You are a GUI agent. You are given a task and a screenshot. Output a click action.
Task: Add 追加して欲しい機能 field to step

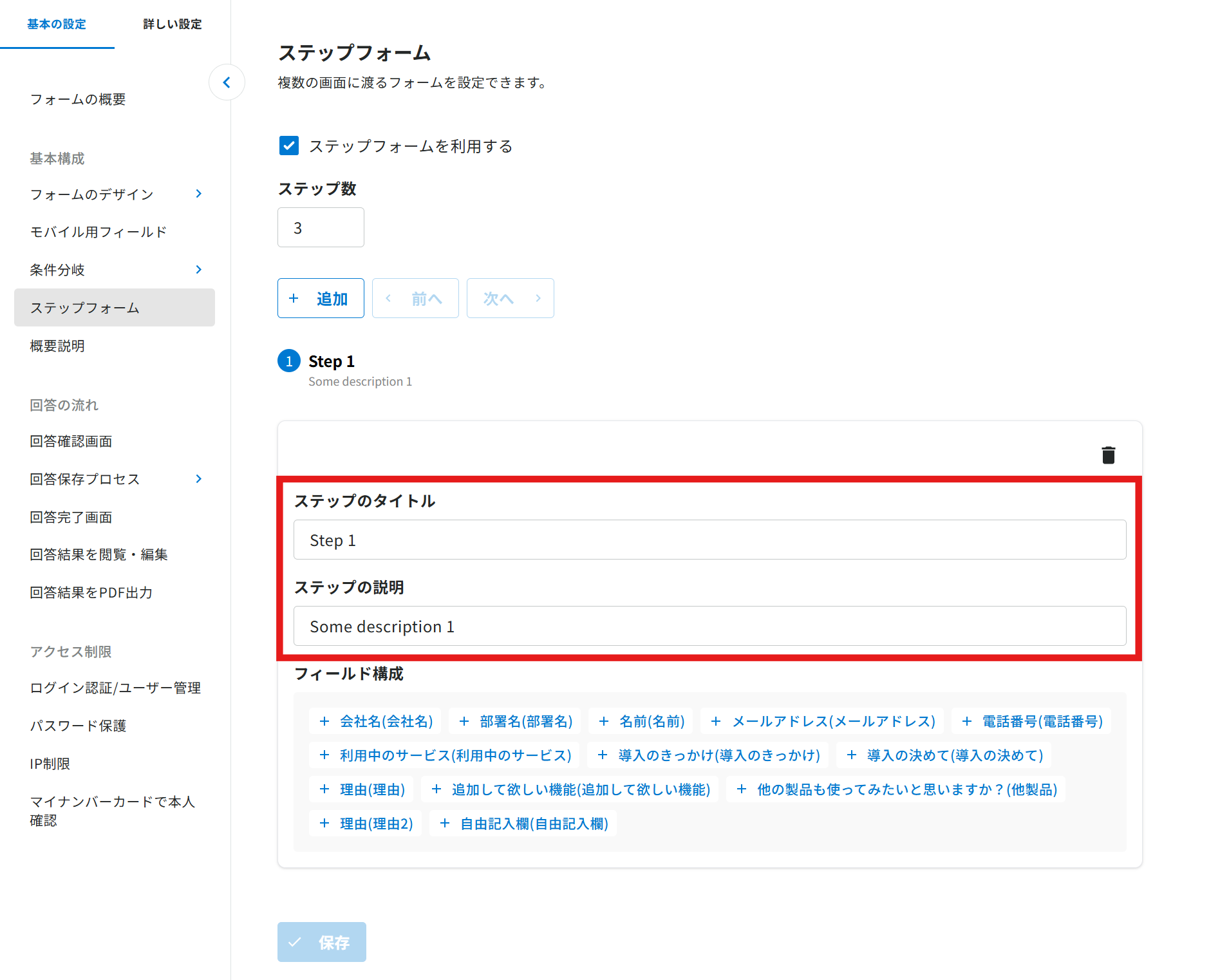pyautogui.click(x=570, y=789)
